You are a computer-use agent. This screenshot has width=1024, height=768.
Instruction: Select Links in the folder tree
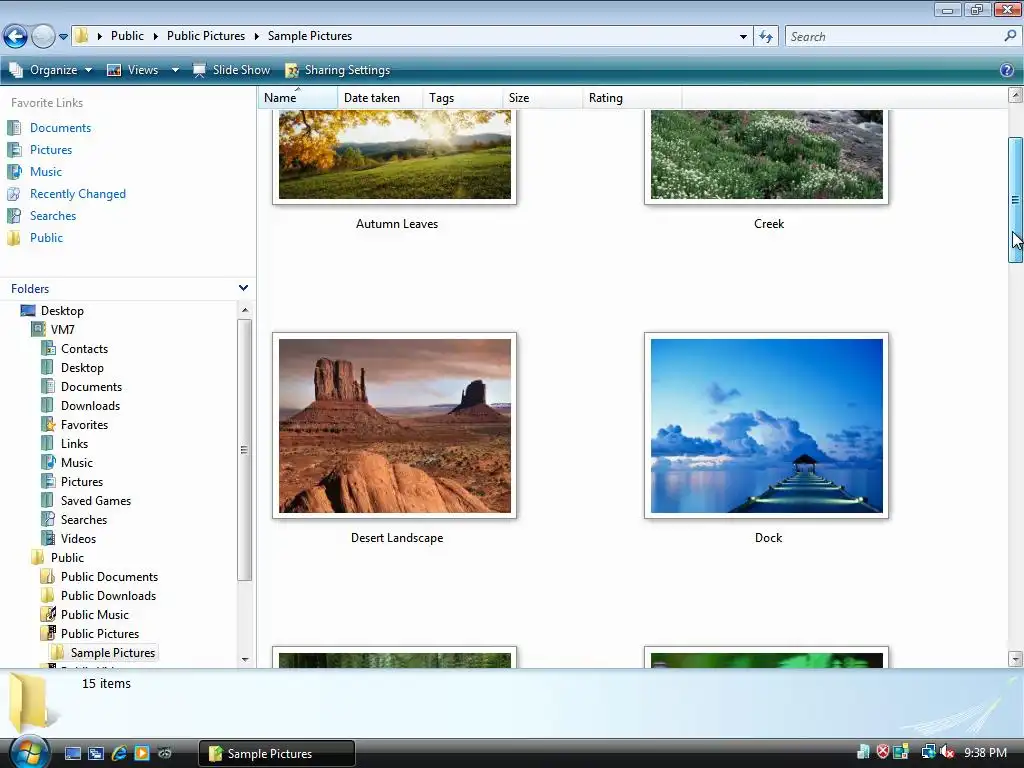point(74,443)
